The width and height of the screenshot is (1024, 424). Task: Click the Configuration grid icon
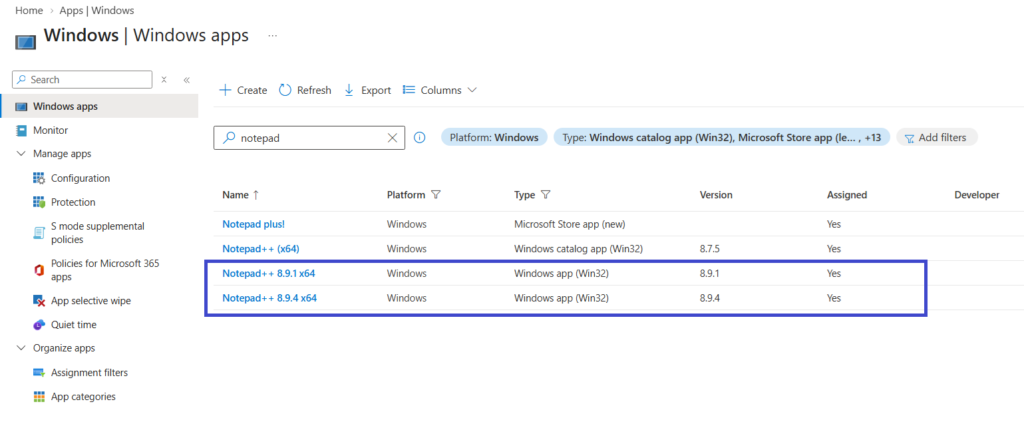coord(39,178)
